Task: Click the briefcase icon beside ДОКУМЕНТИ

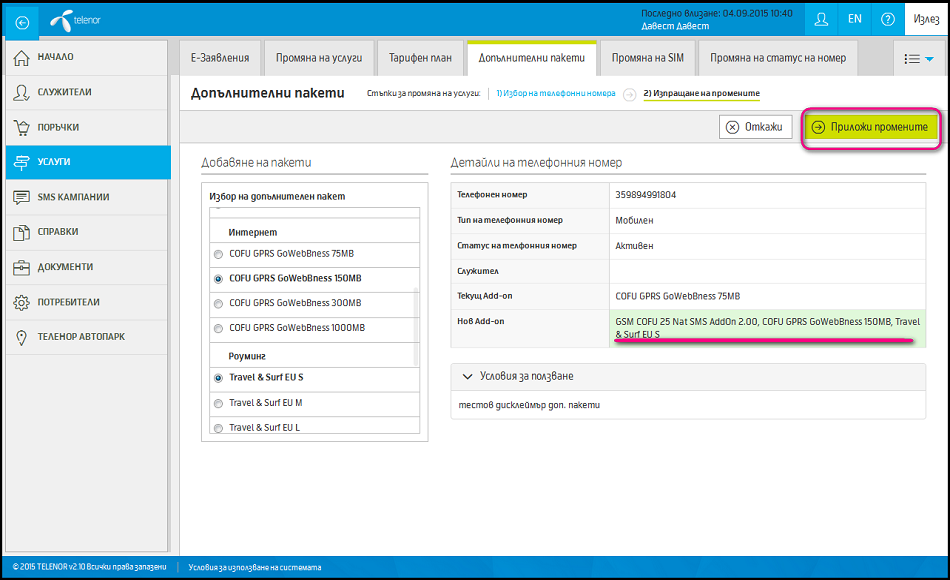Action: [x=21, y=267]
